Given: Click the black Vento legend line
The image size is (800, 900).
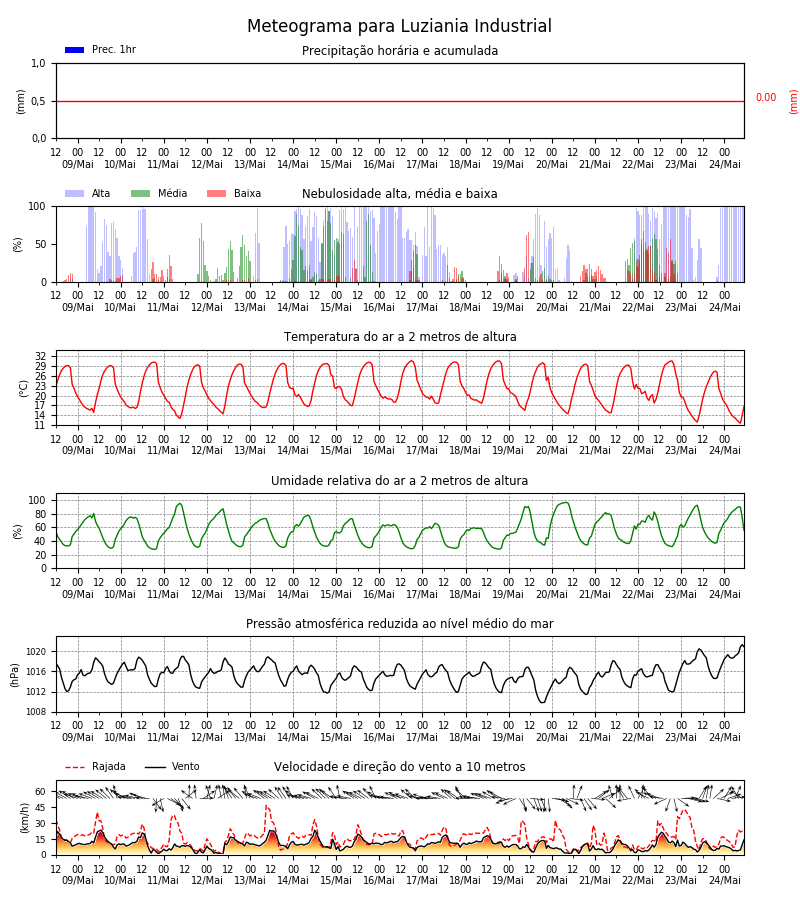Looking at the screenshot, I should 155,767.
